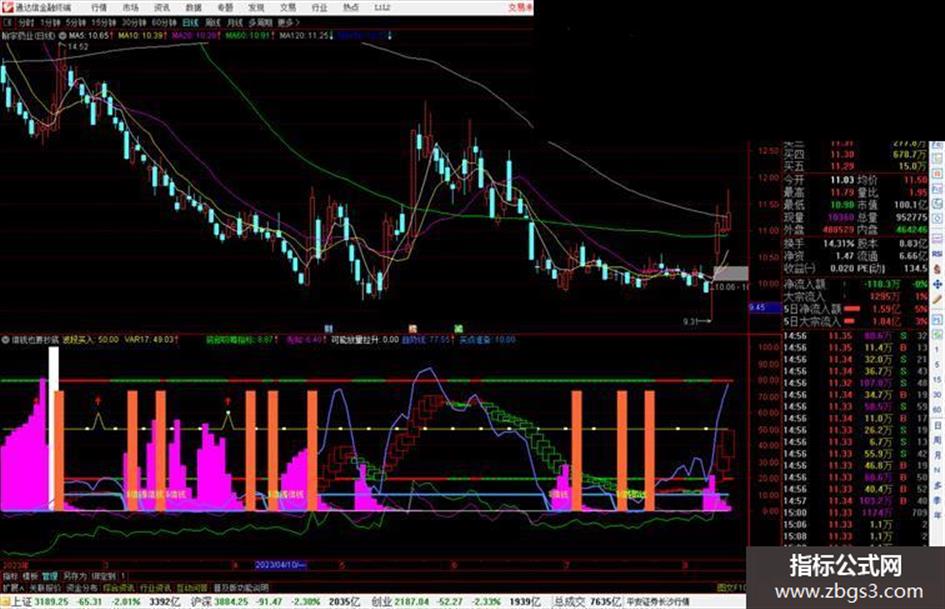
Task: Select the 月线 monthly chart tab
Action: (x=234, y=22)
